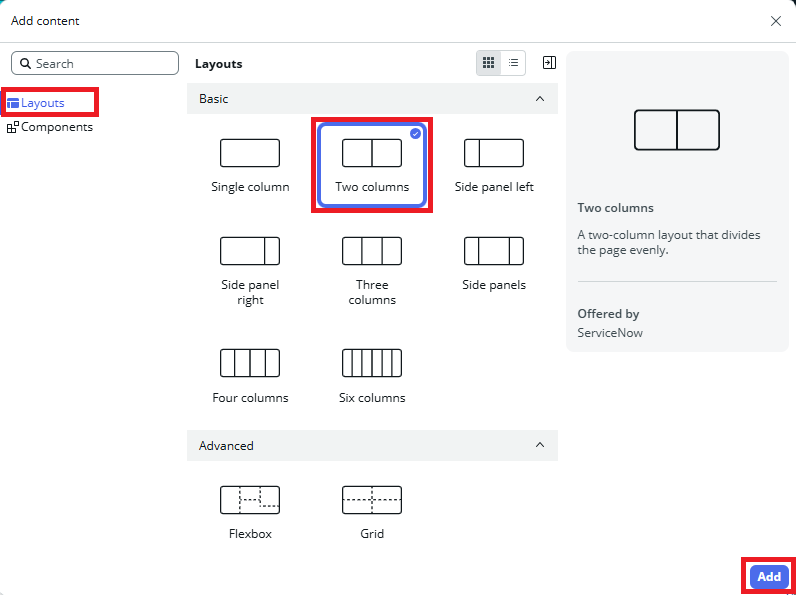Select the Side panel right layout
Screen dimensions: 796x595
pos(250,251)
